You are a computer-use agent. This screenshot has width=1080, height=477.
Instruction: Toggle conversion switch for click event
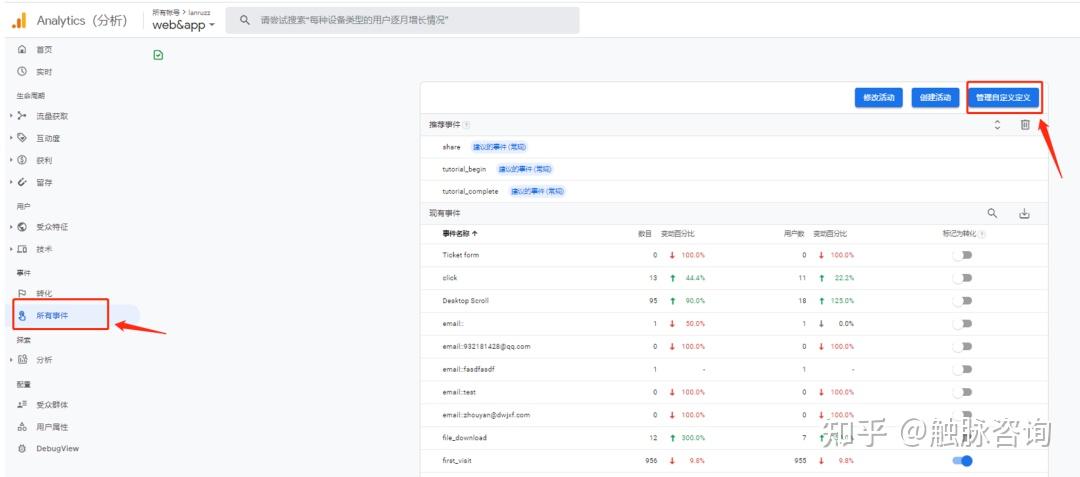coord(962,278)
